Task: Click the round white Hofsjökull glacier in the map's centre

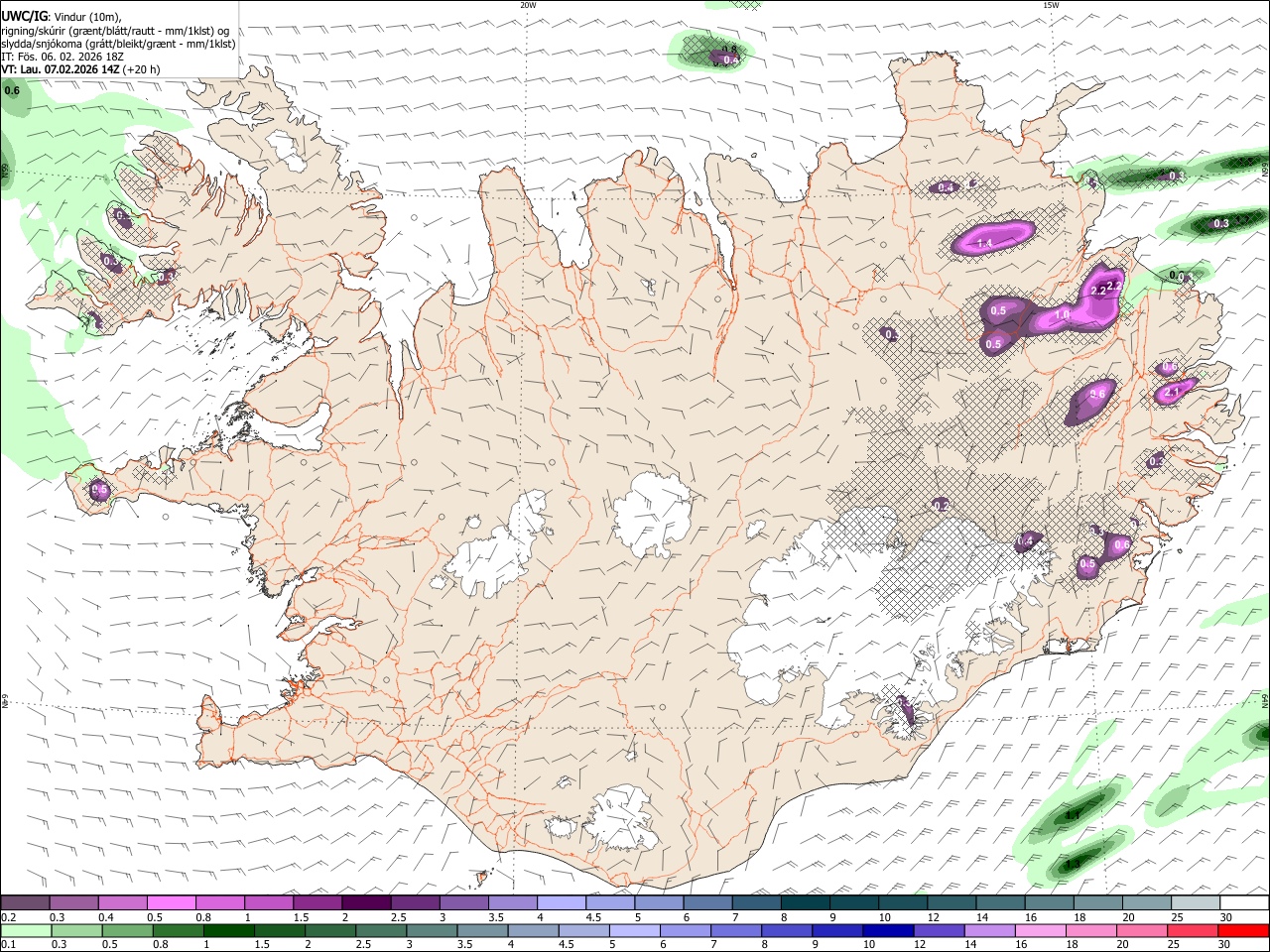Action: (x=652, y=513)
